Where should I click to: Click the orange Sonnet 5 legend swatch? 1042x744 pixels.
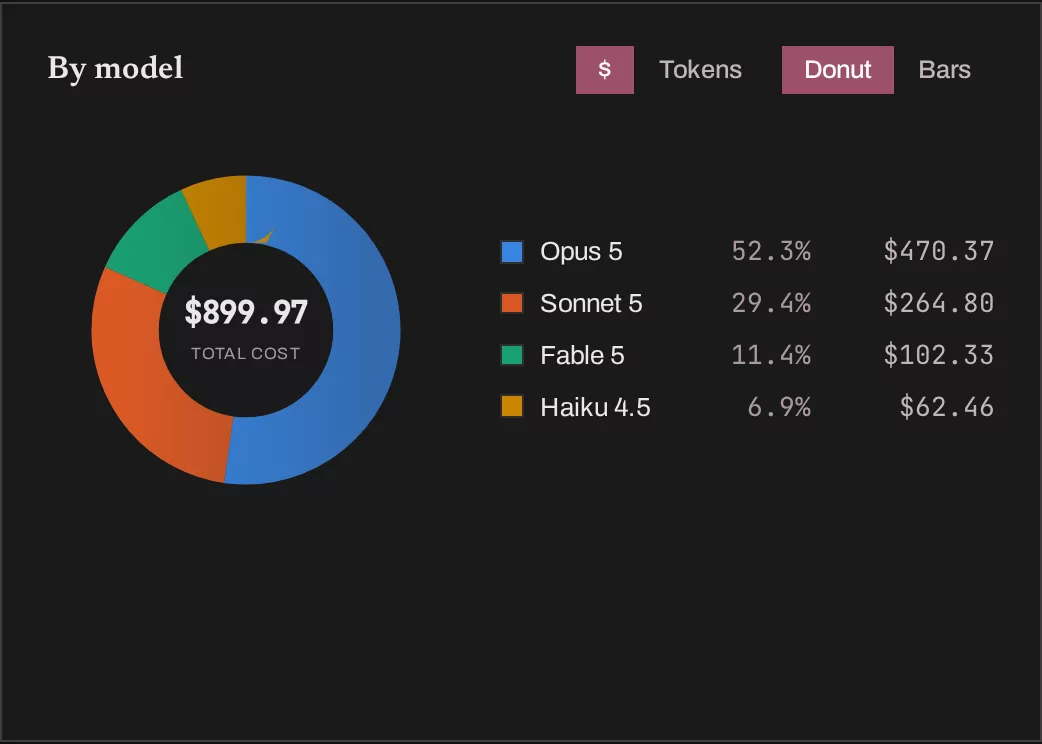coord(512,303)
